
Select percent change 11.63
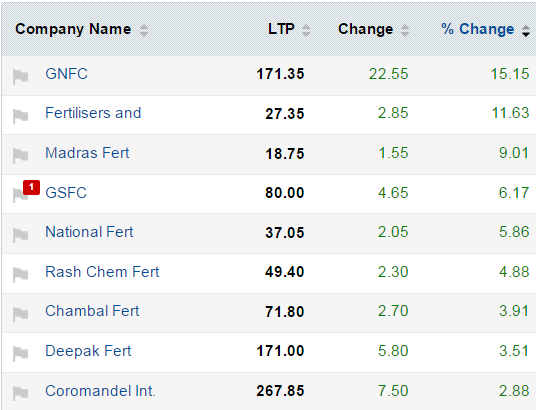(510, 113)
